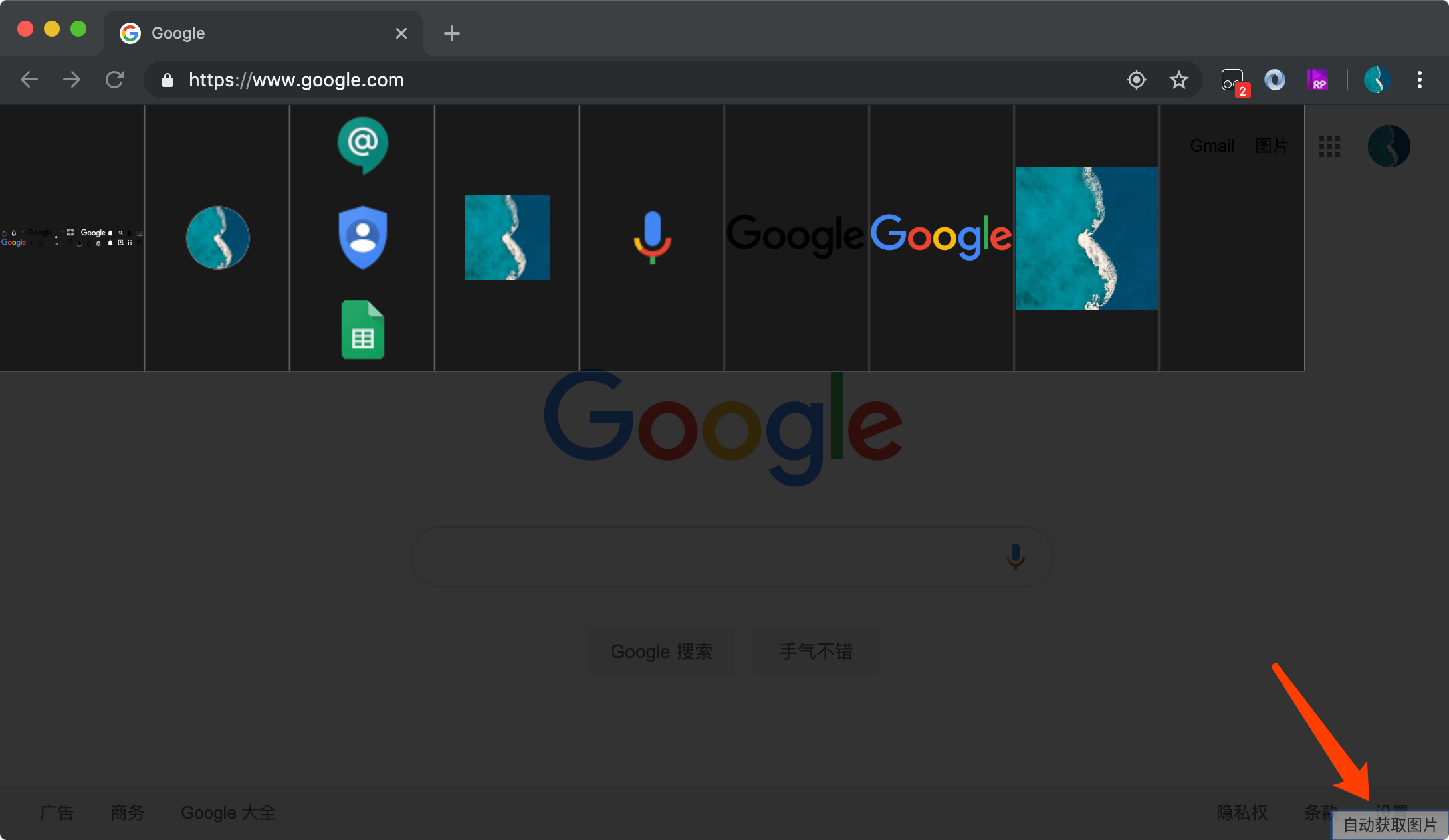Image resolution: width=1449 pixels, height=840 pixels.
Task: Click the colored Google logo thumbnail
Action: [941, 236]
